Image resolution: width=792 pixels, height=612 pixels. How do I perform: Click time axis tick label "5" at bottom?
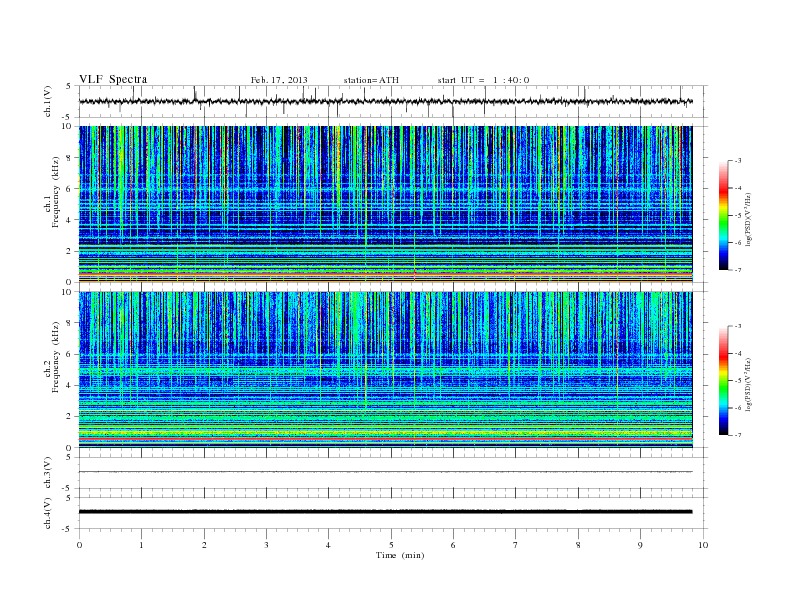pos(391,545)
